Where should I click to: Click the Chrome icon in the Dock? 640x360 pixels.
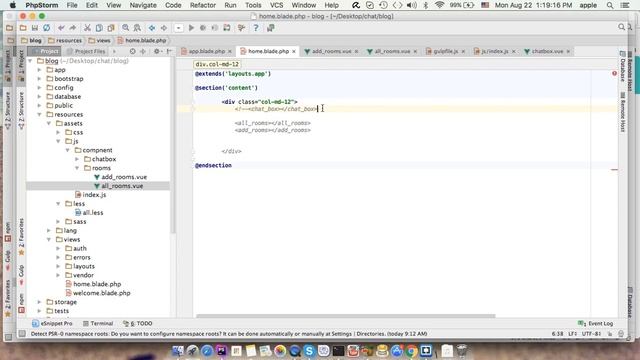(411, 351)
